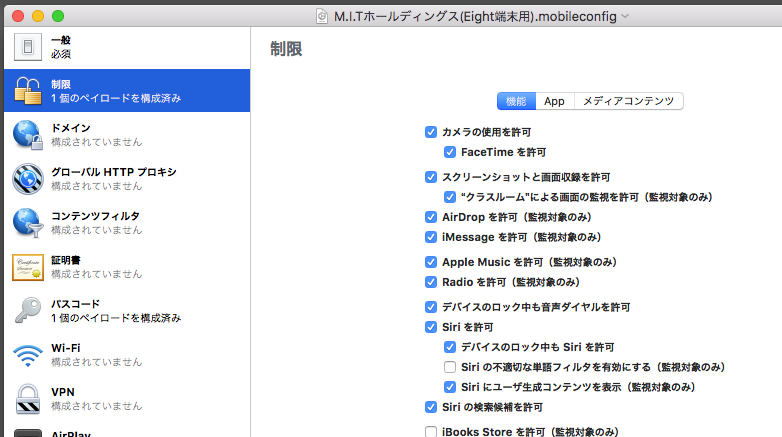The height and width of the screenshot is (437, 782).
Task: Click the window title M.I.Tホールディングス filename
Action: point(475,16)
